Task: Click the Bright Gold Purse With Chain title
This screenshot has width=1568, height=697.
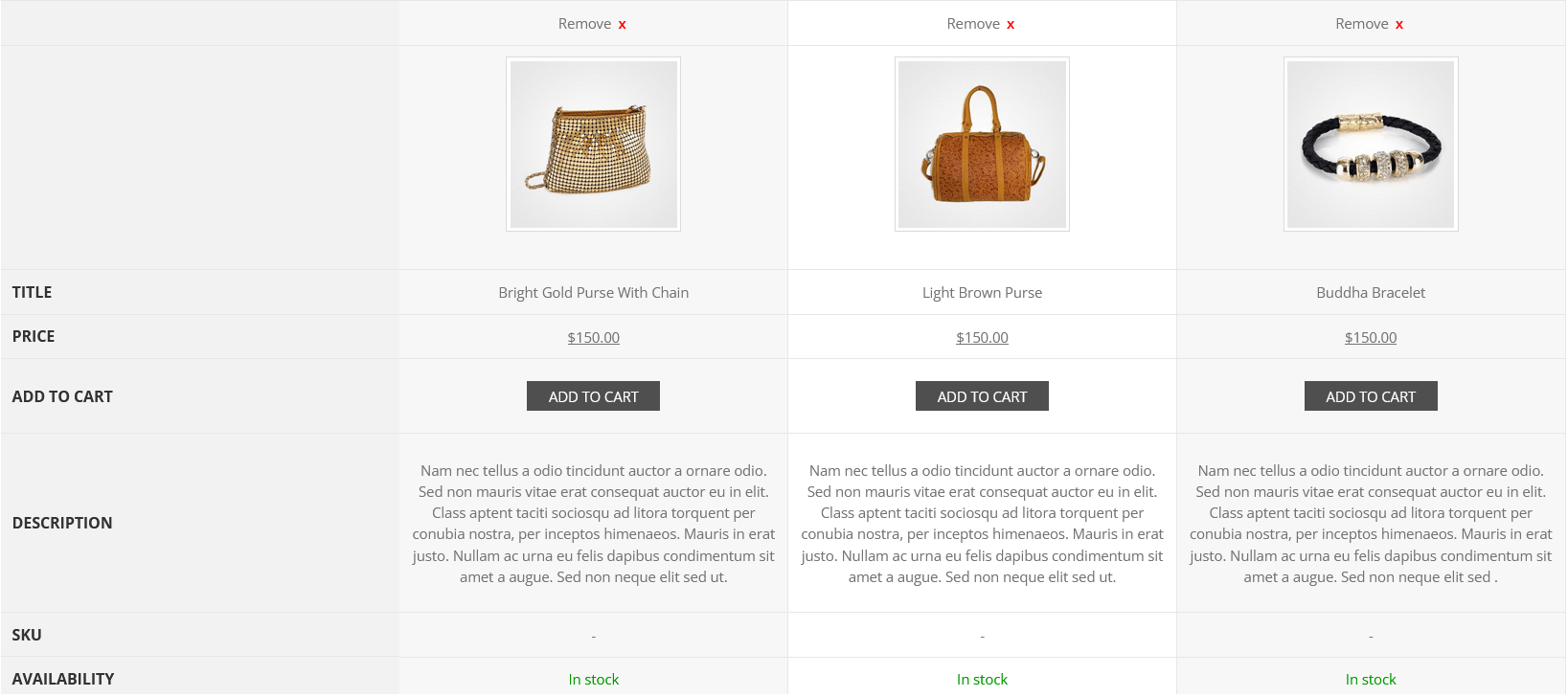Action: click(592, 292)
